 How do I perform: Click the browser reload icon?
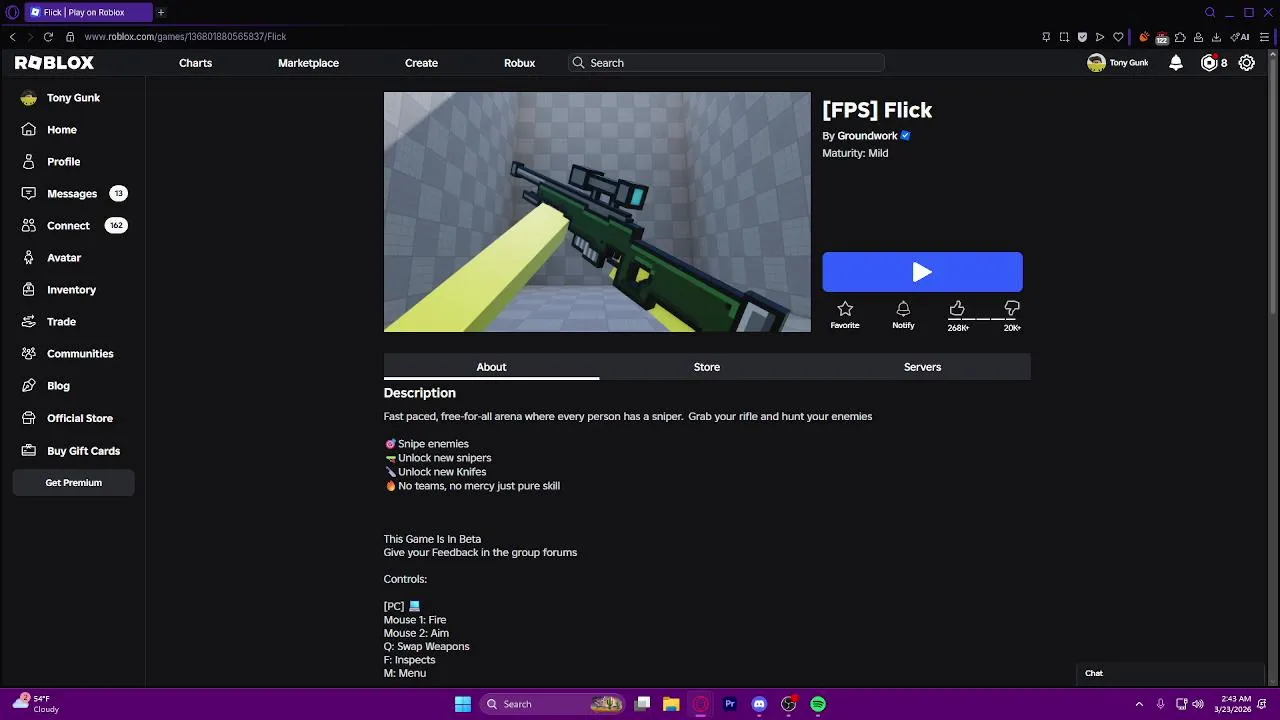pyautogui.click(x=48, y=37)
